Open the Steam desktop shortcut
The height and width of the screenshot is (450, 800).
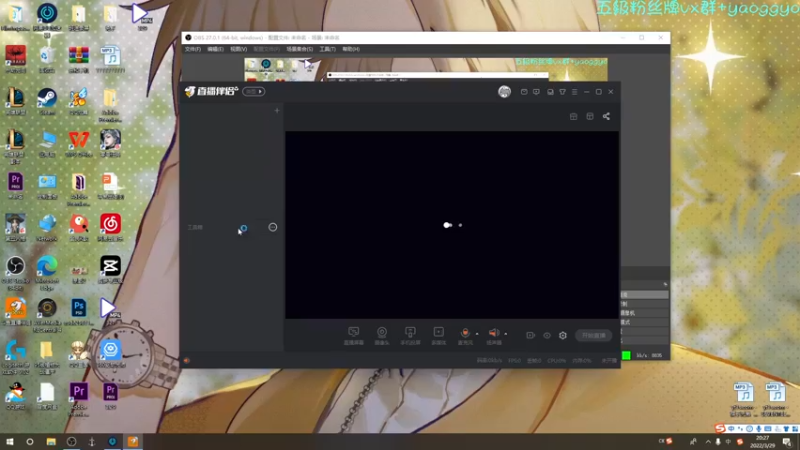(x=47, y=101)
